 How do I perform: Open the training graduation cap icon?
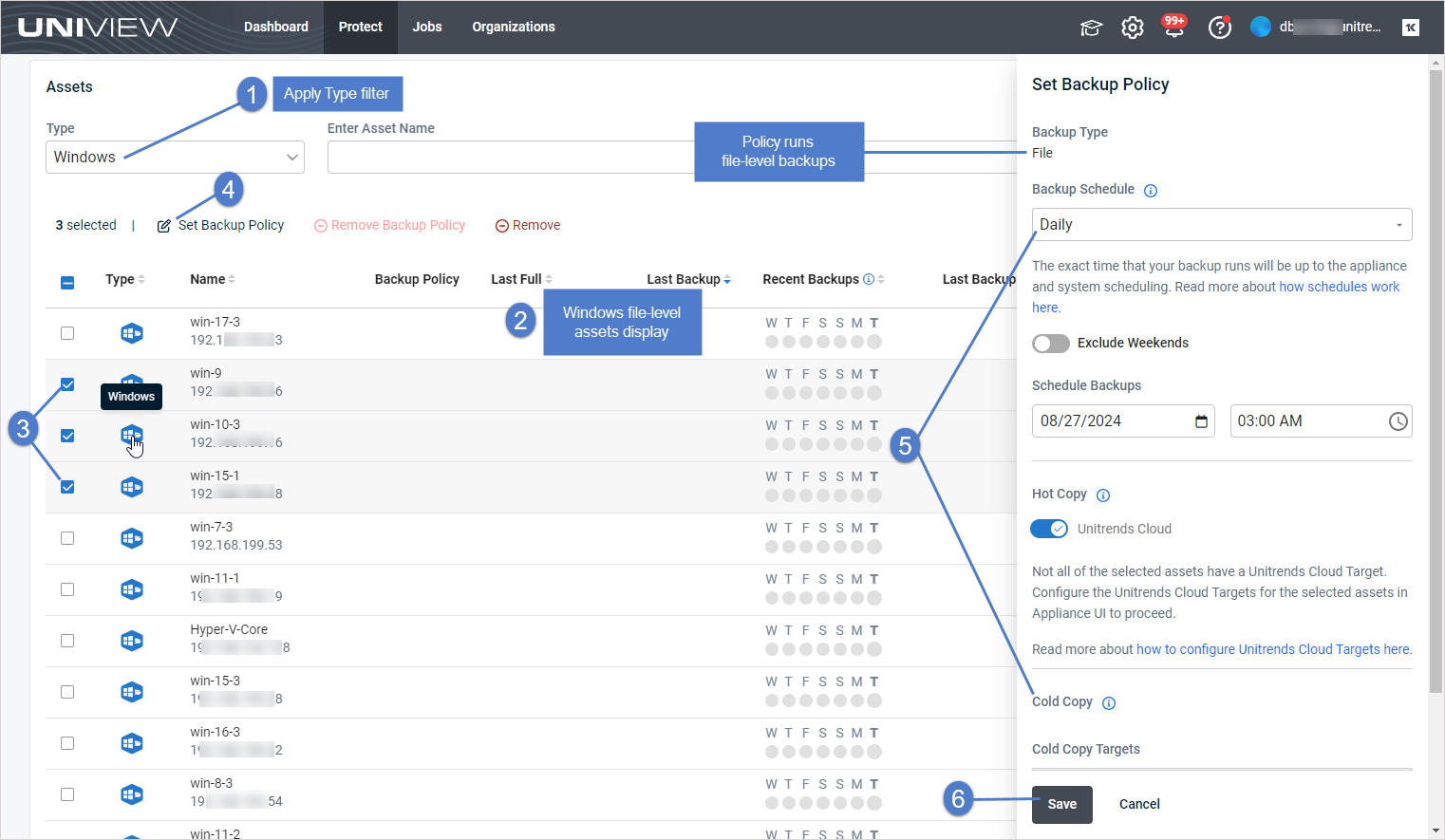click(1091, 28)
